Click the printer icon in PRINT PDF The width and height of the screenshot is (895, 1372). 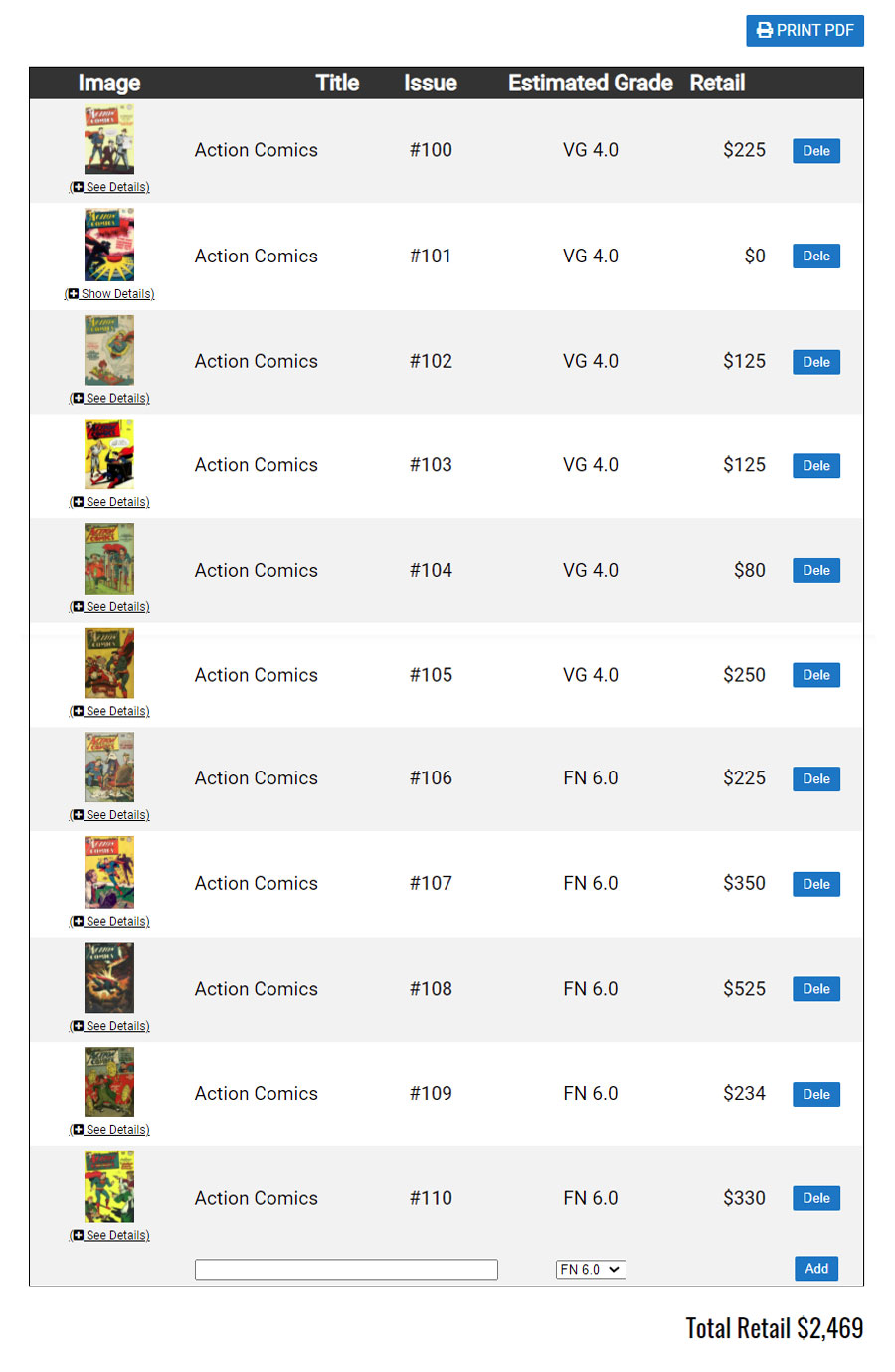point(764,30)
